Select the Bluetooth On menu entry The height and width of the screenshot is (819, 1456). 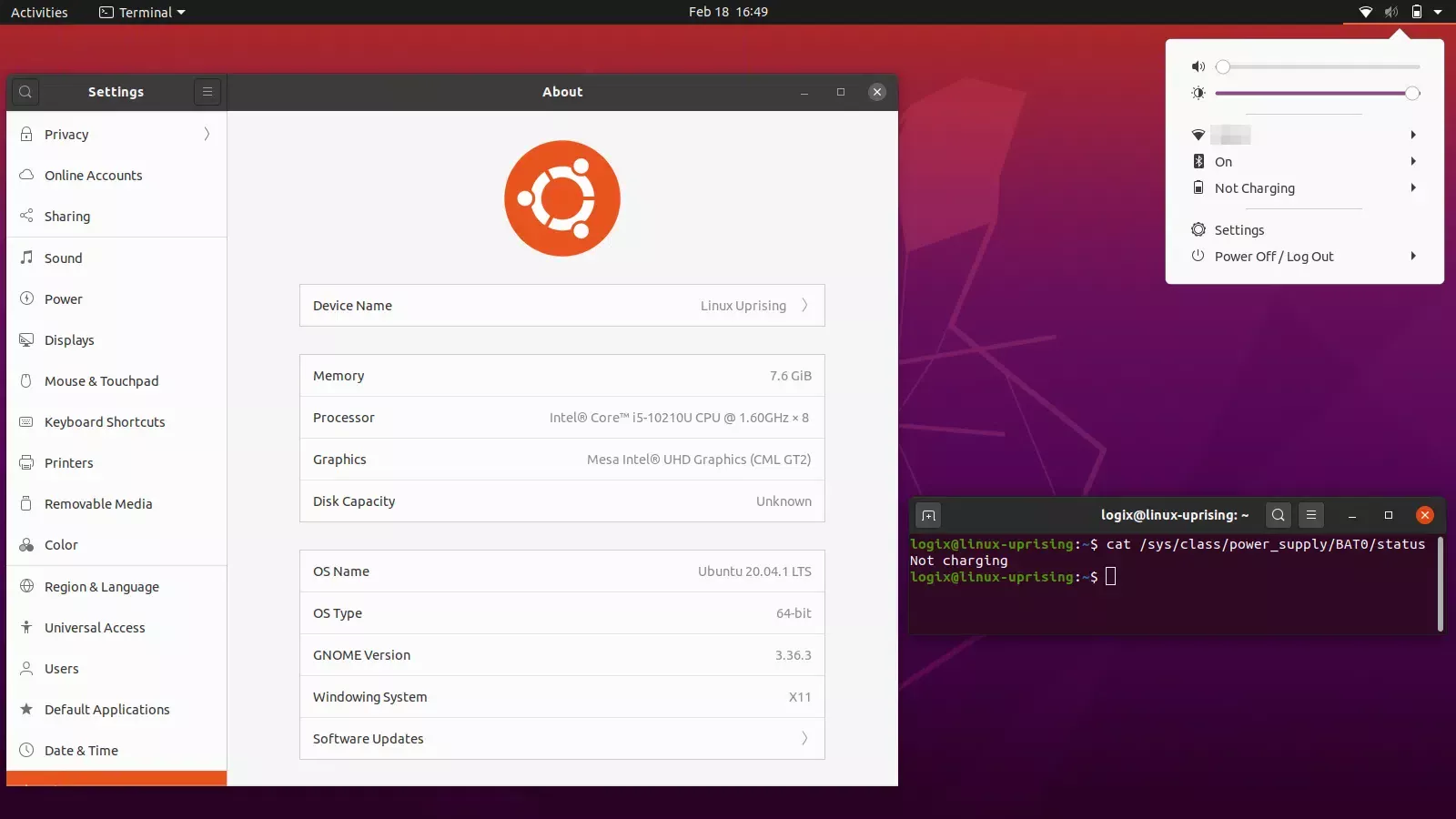pos(1305,161)
